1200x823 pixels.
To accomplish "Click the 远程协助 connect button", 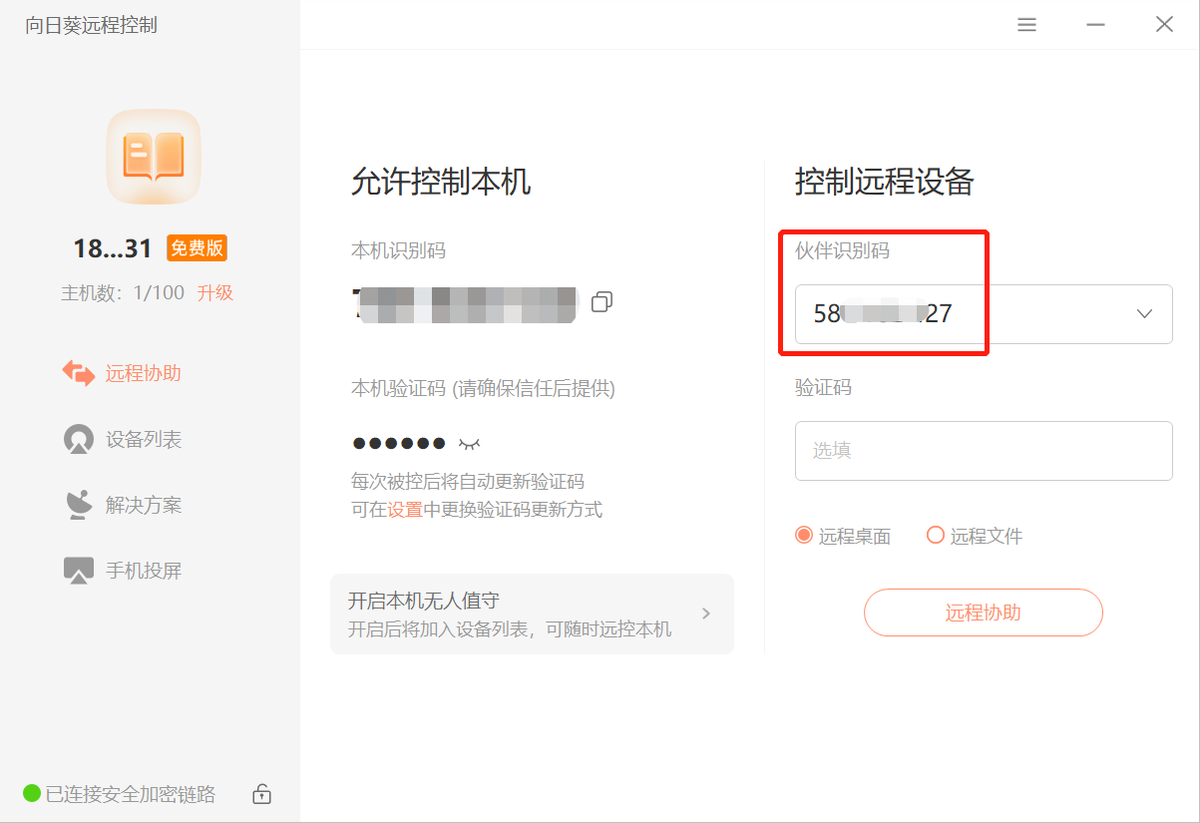I will (983, 613).
